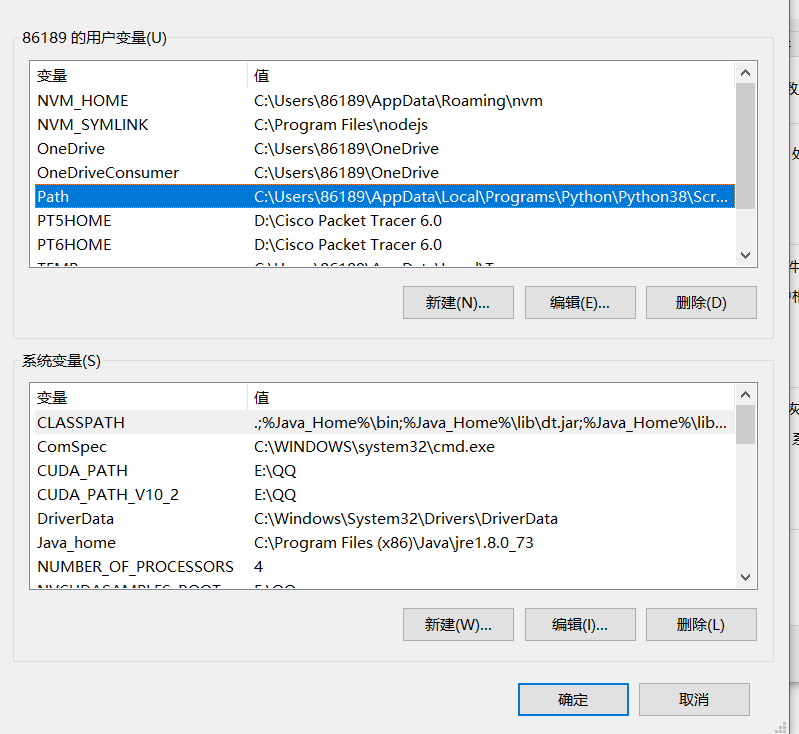This screenshot has height=734, width=799.
Task: Select the NVM_HOME user variable
Action: pyautogui.click(x=385, y=100)
